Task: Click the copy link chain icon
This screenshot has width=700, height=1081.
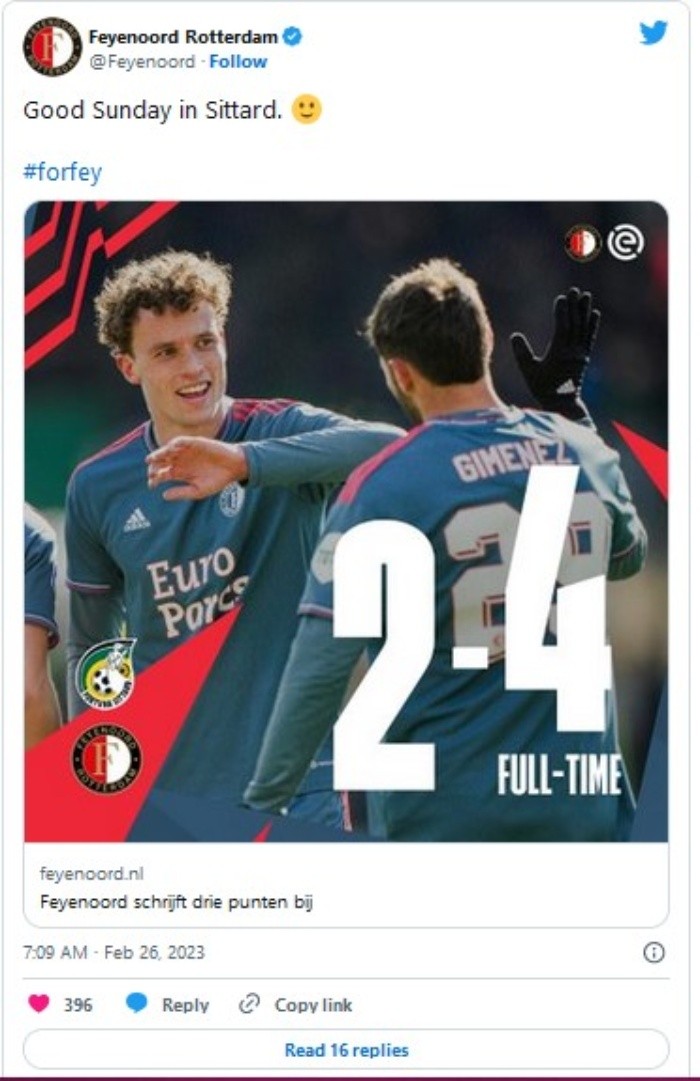Action: tap(248, 1004)
